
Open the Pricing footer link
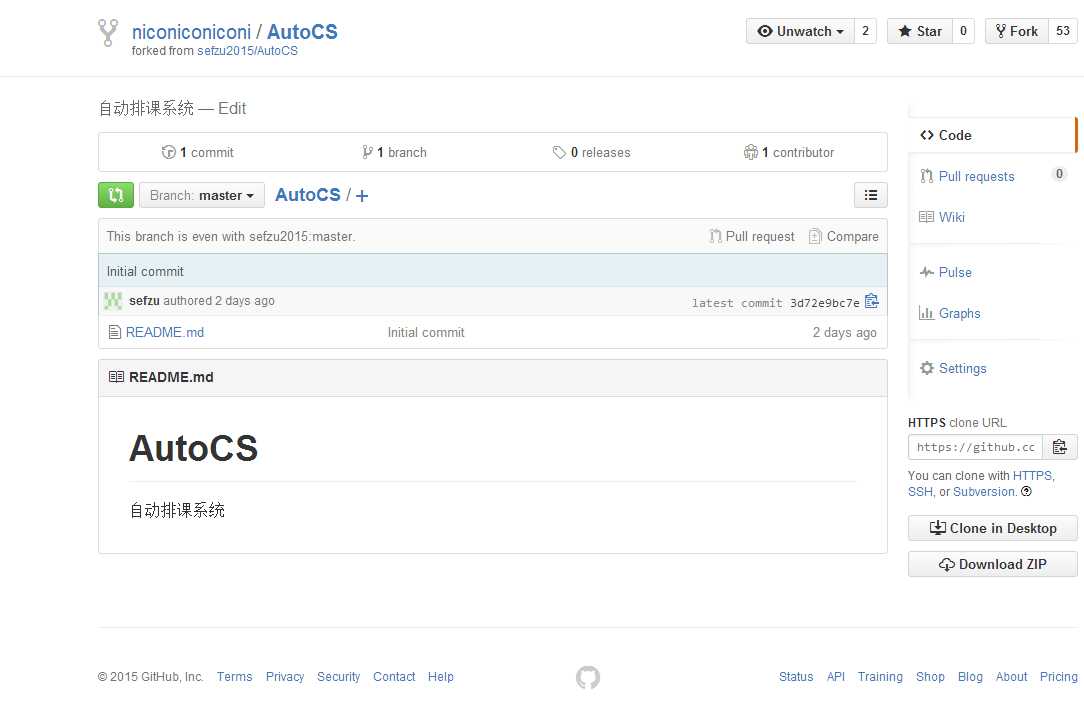point(1058,677)
